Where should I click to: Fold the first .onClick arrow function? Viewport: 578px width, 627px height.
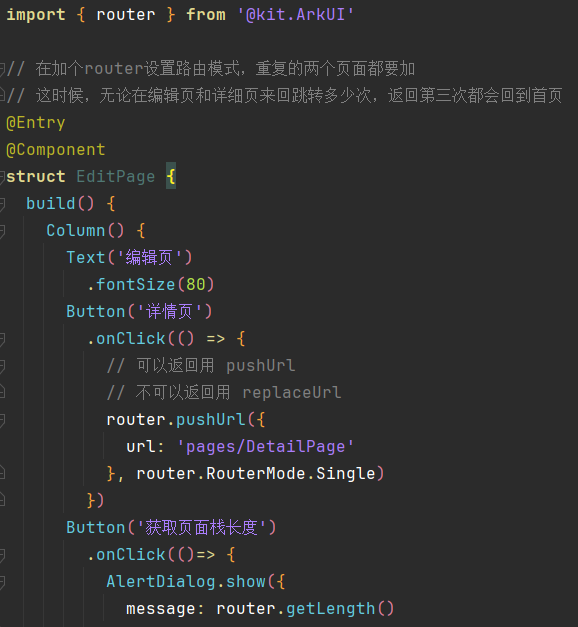pos(2,339)
